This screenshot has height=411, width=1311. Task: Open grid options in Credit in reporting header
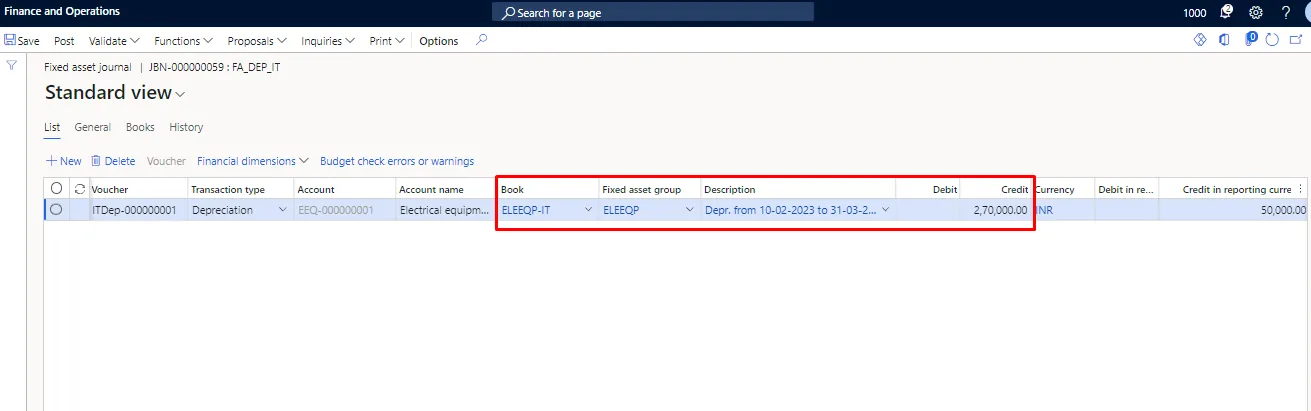click(1300, 189)
